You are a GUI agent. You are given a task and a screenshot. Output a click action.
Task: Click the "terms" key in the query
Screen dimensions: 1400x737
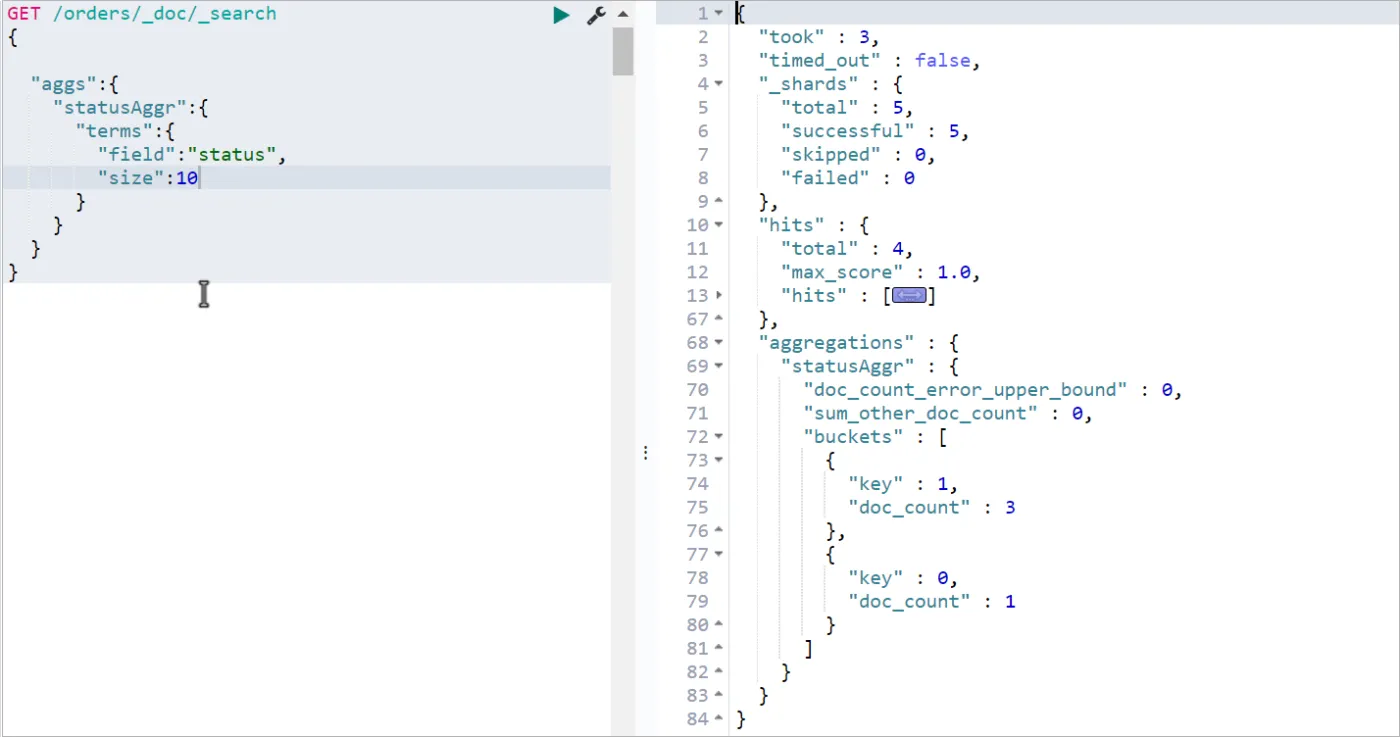point(113,131)
